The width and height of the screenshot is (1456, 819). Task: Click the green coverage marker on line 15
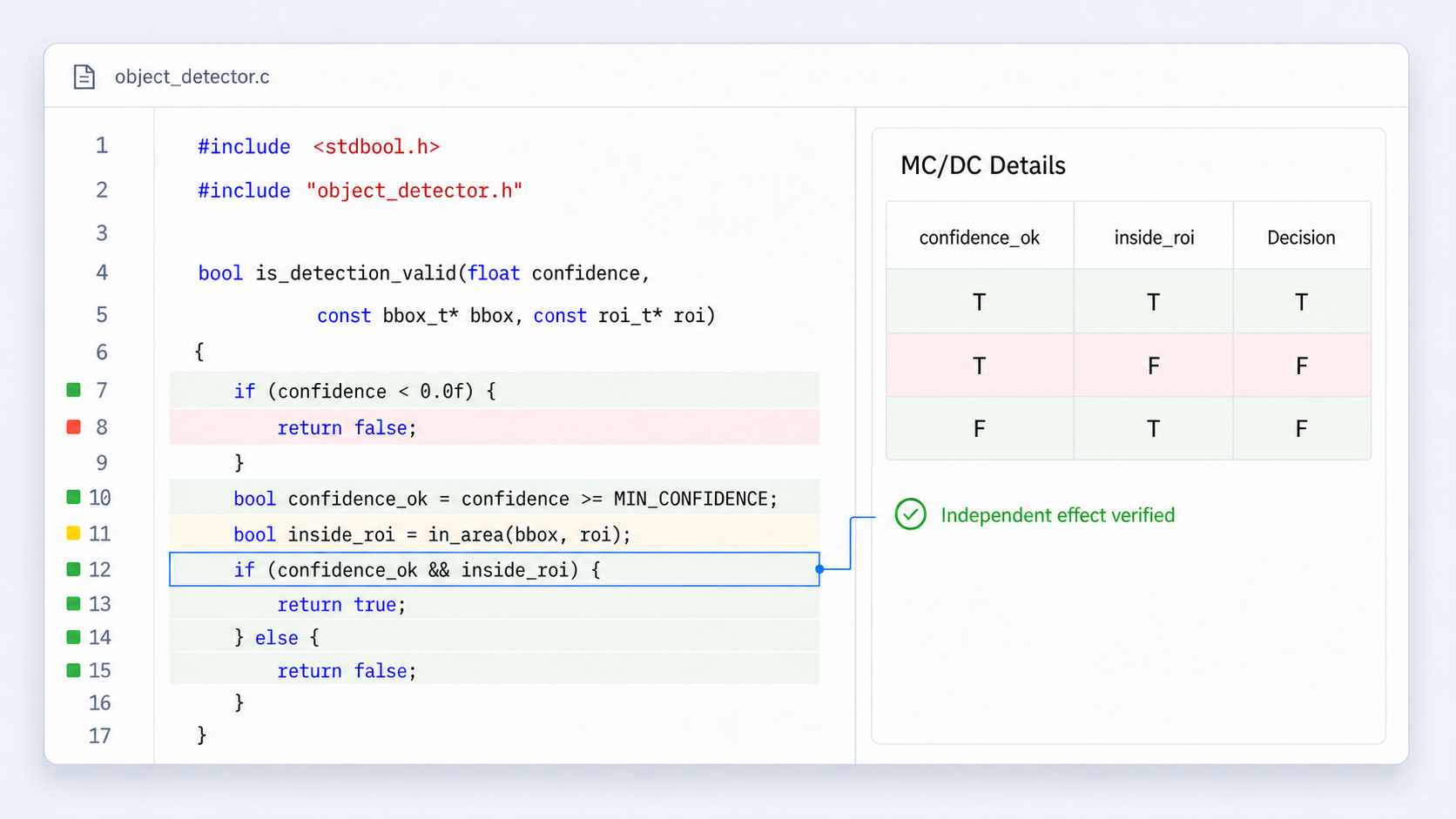click(74, 670)
